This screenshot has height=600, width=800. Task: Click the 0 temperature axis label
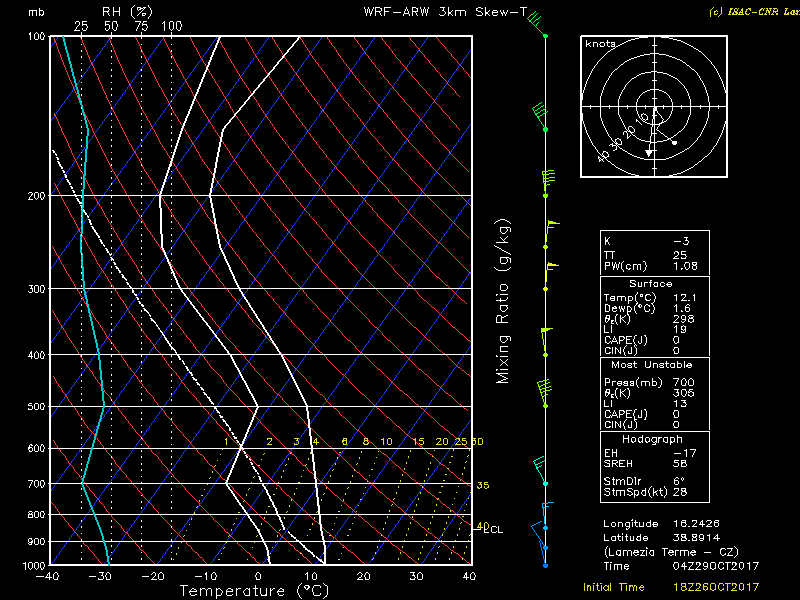[258, 577]
